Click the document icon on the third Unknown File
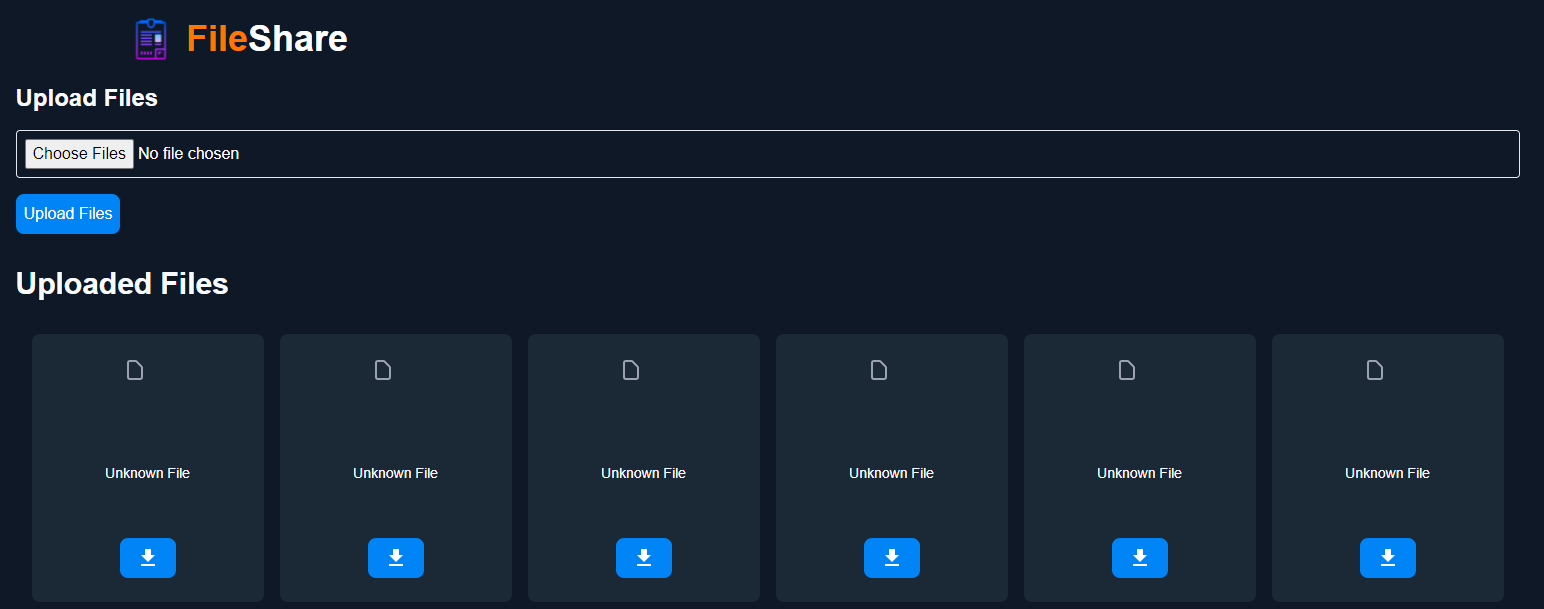The height and width of the screenshot is (609, 1544). (x=630, y=370)
